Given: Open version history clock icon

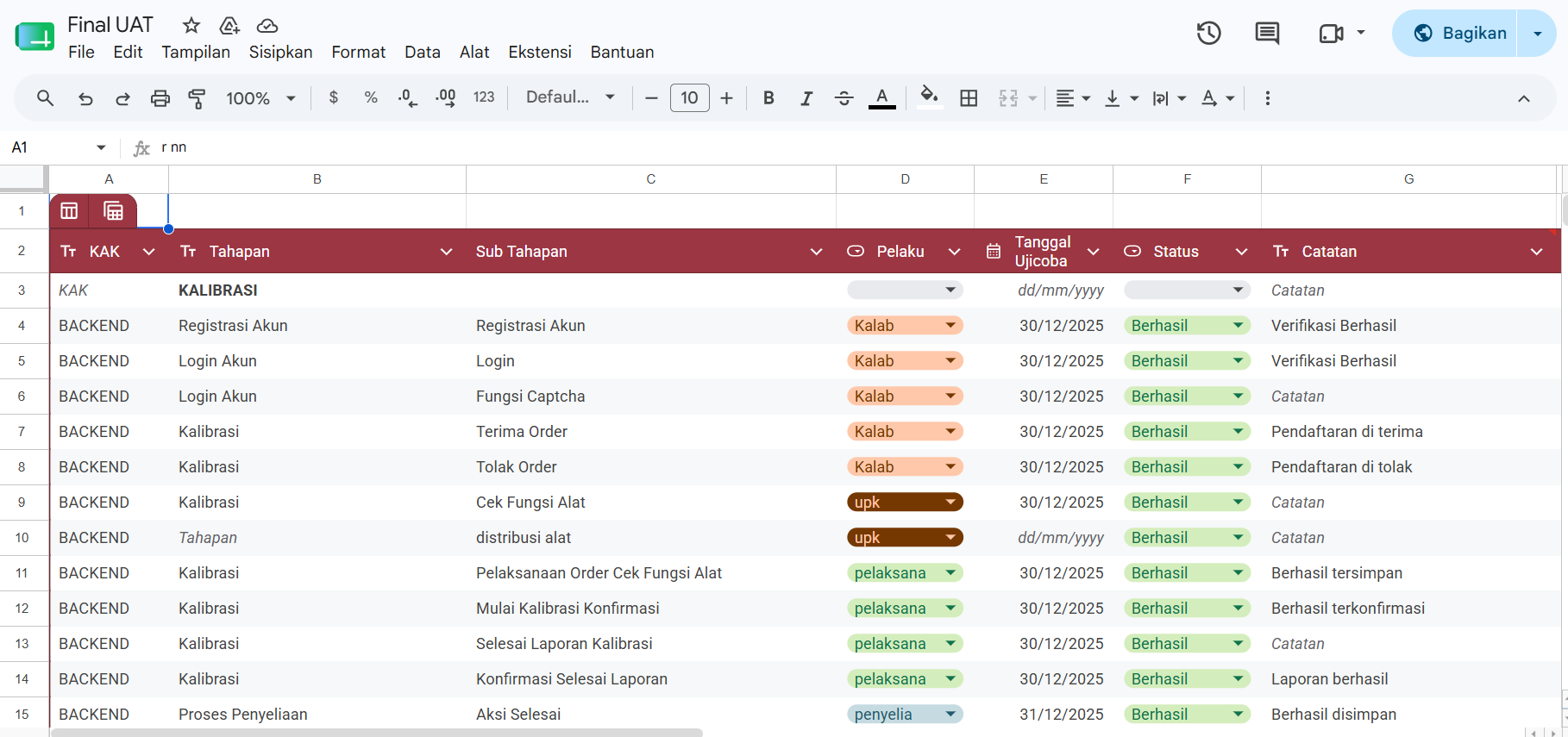Looking at the screenshot, I should (1208, 33).
